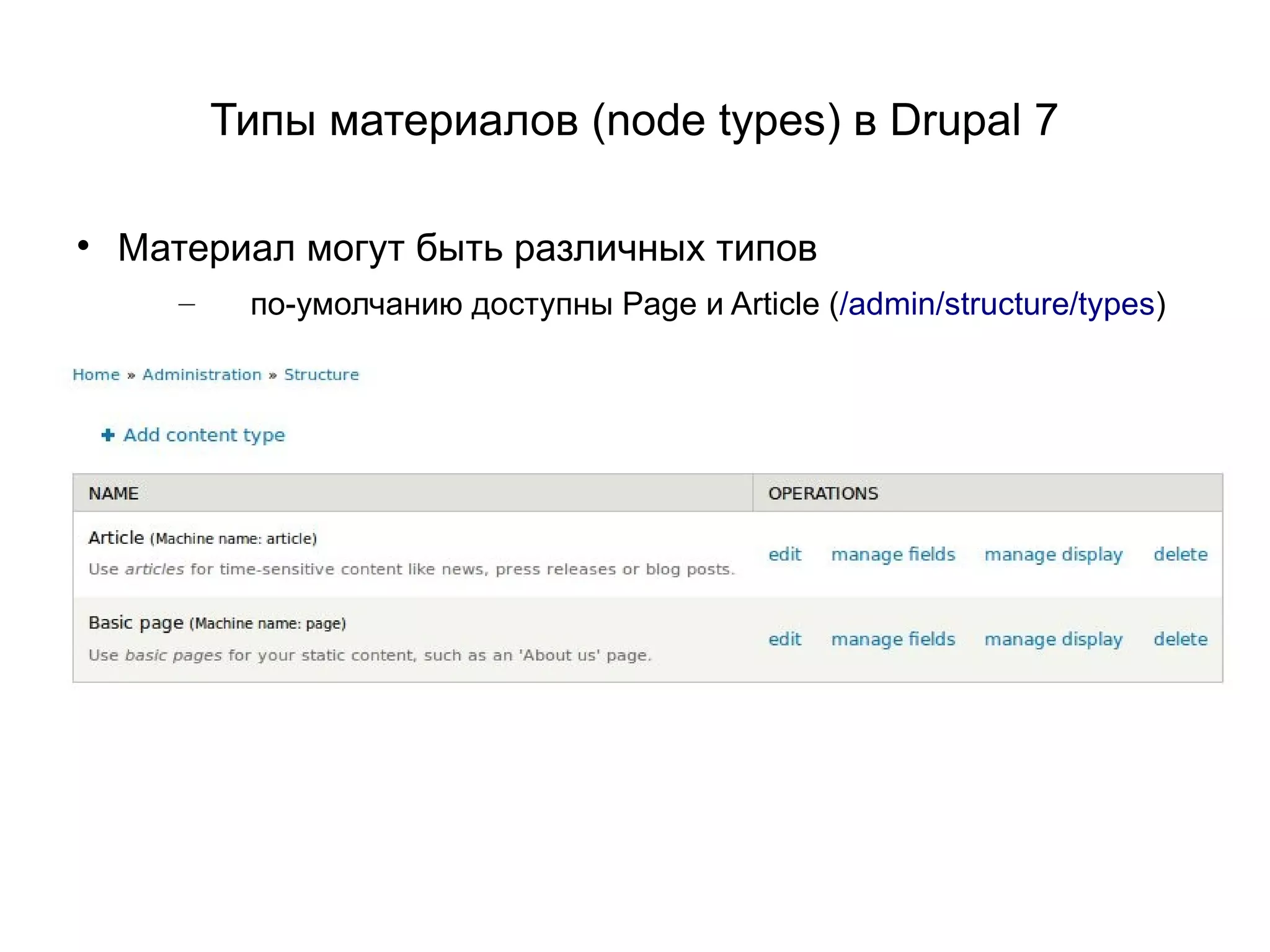Follow the /admin/structure/types hyperlink

click(997, 305)
